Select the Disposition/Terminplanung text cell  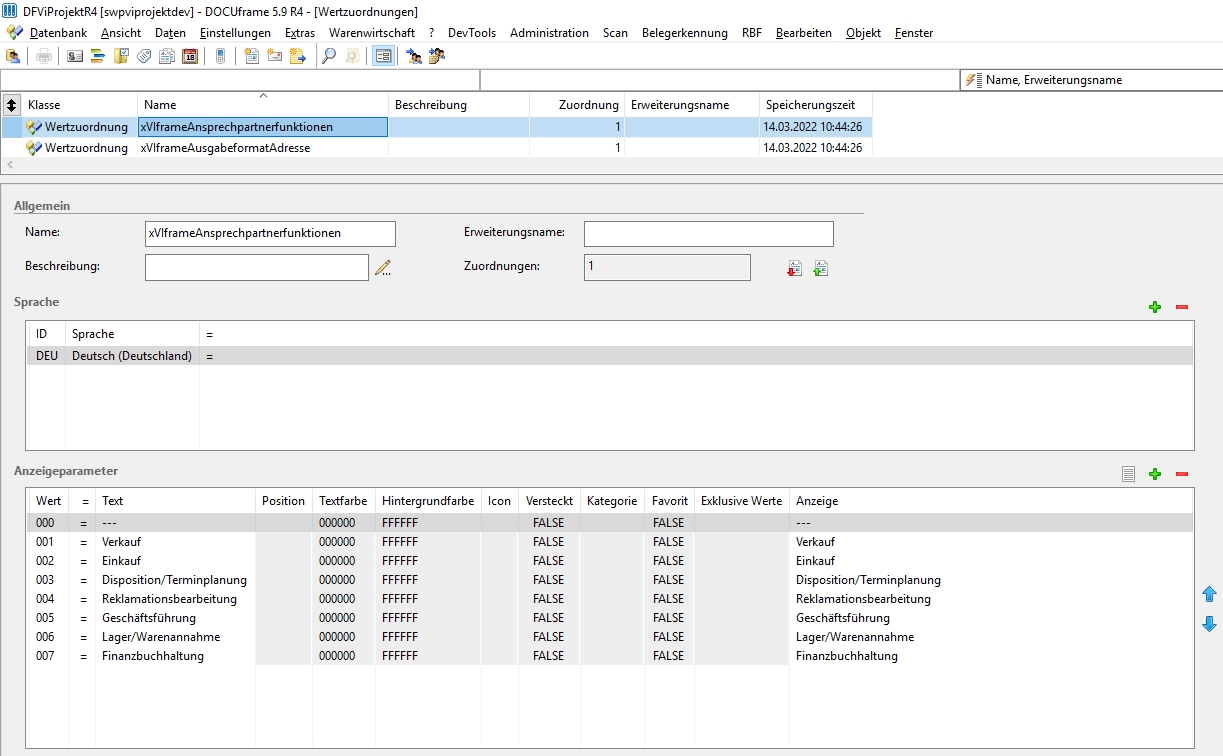(176, 580)
